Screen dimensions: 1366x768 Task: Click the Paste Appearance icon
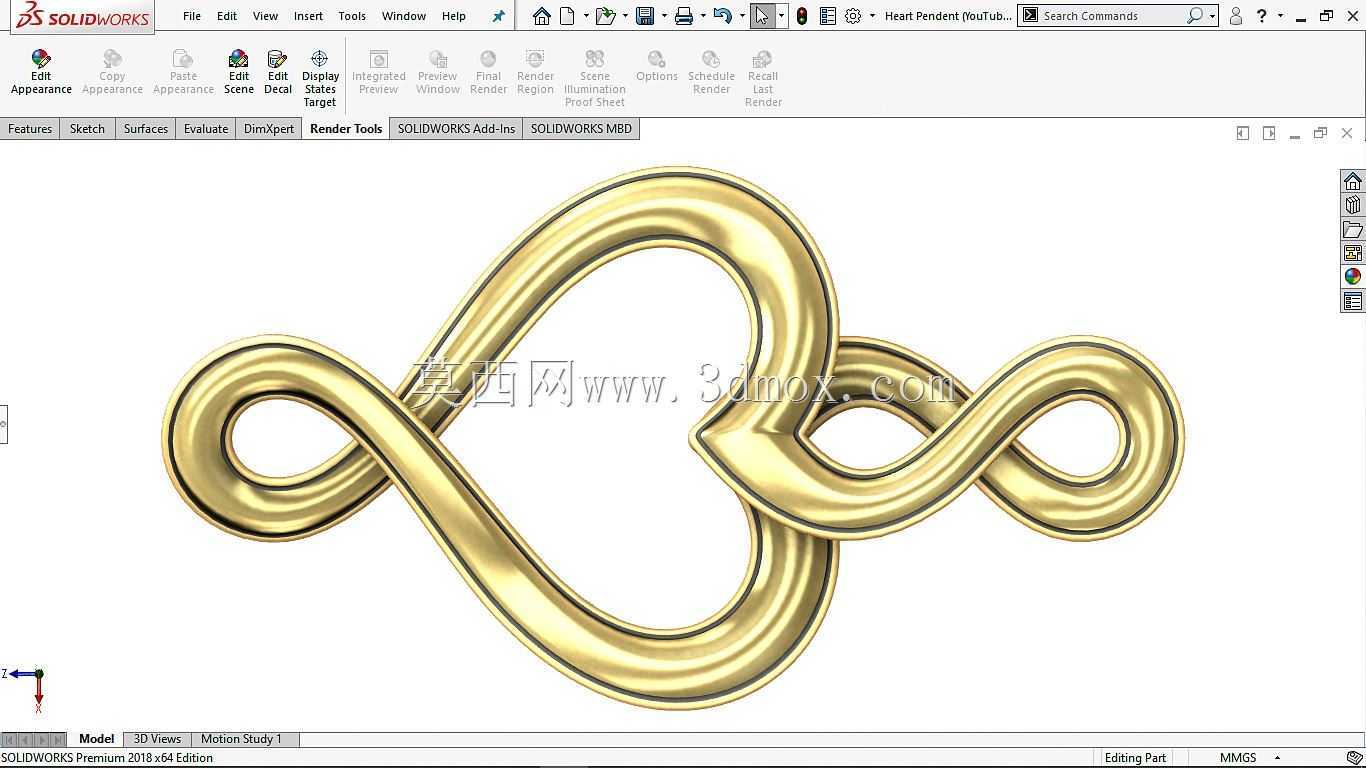tap(183, 60)
